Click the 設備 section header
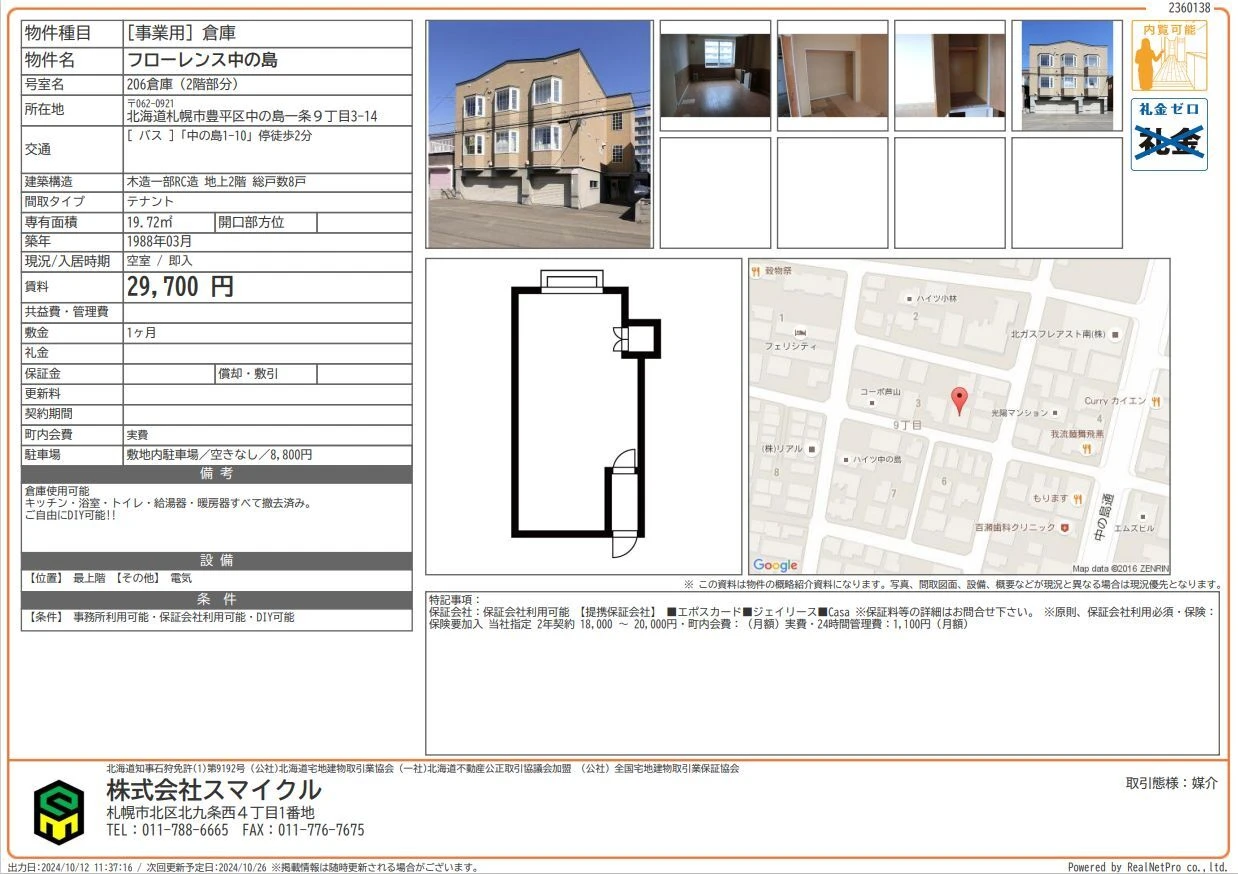1238x874 pixels. click(x=216, y=560)
